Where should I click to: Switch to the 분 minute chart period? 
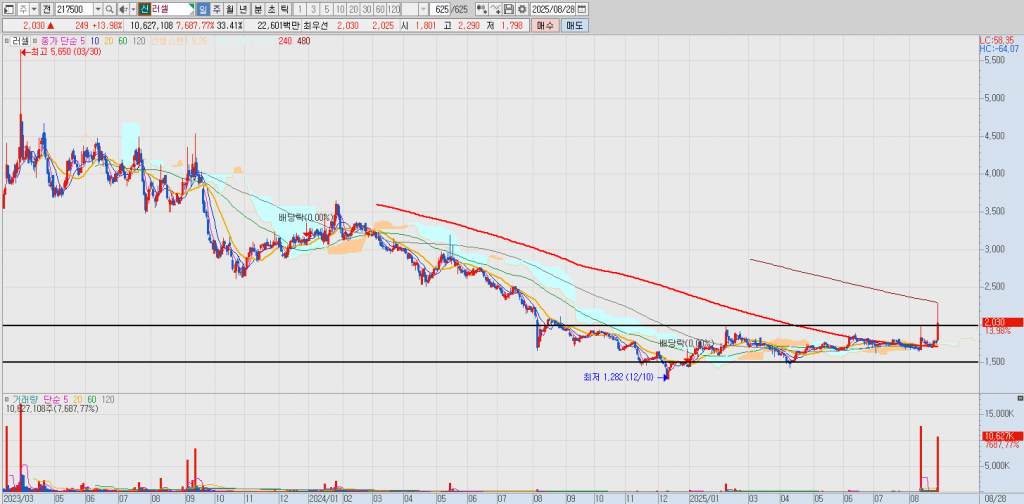tap(258, 9)
